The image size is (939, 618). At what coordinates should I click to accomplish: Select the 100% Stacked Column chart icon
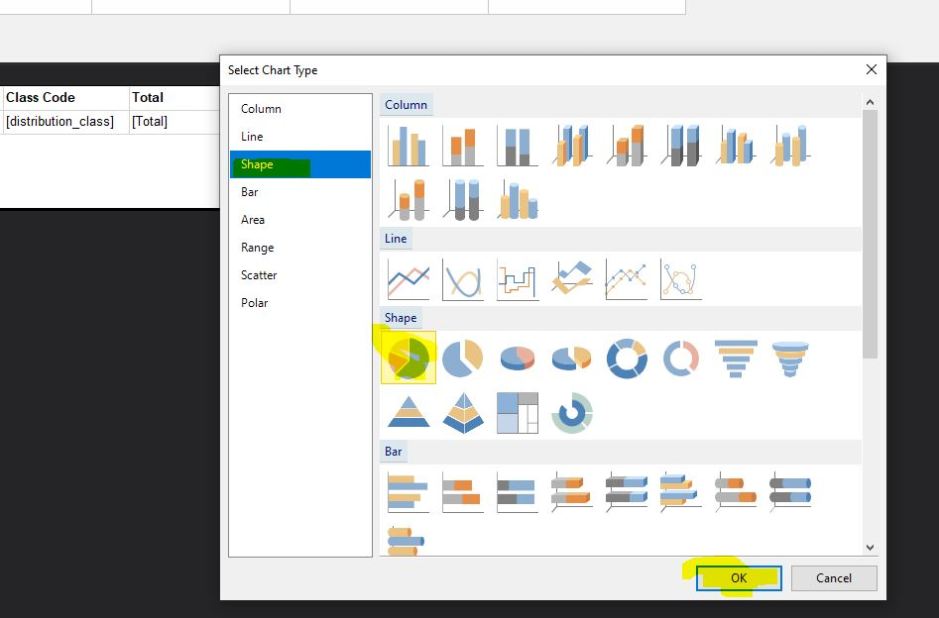[517, 146]
